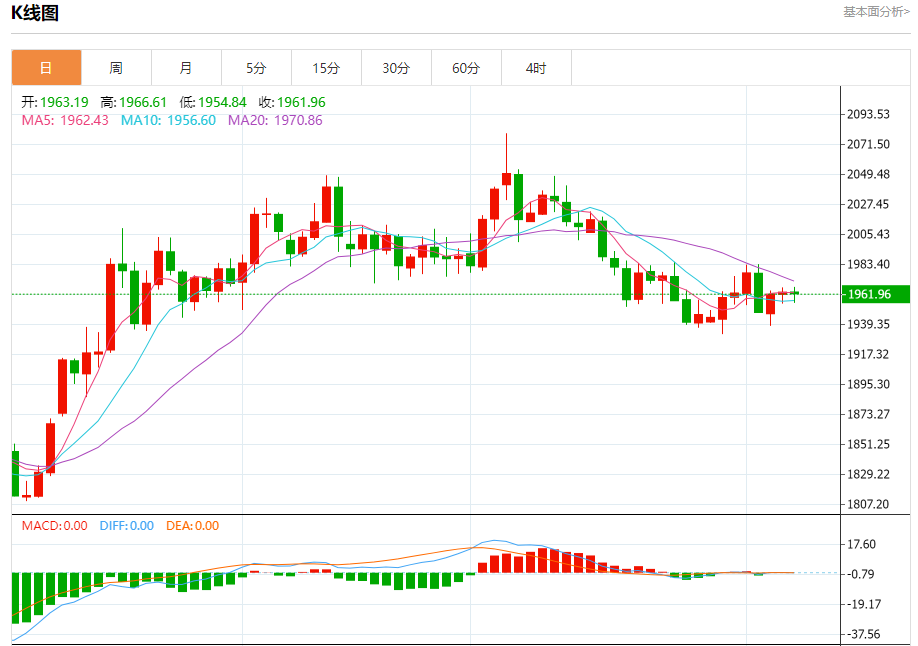Screen dimensions: 918x646
Task: Switch to the 周 weekly tab
Action: click(x=116, y=68)
